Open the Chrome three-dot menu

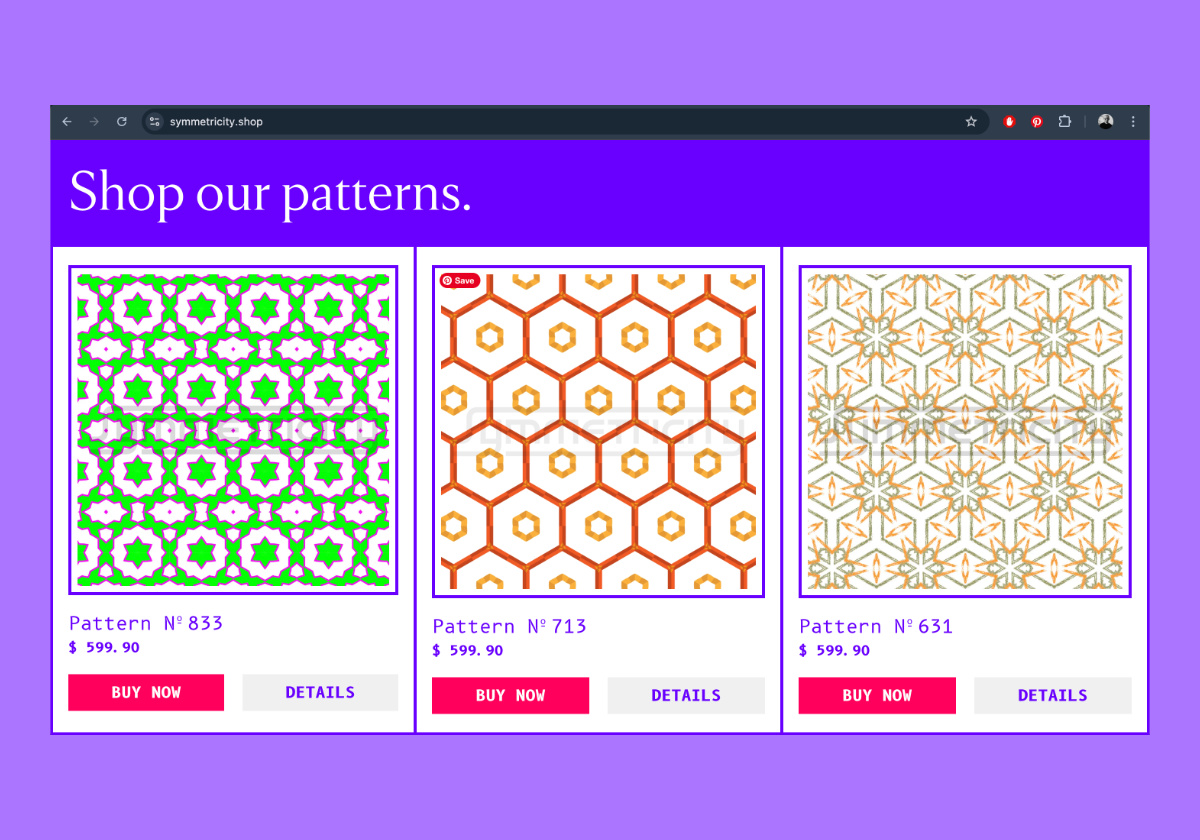pyautogui.click(x=1133, y=122)
